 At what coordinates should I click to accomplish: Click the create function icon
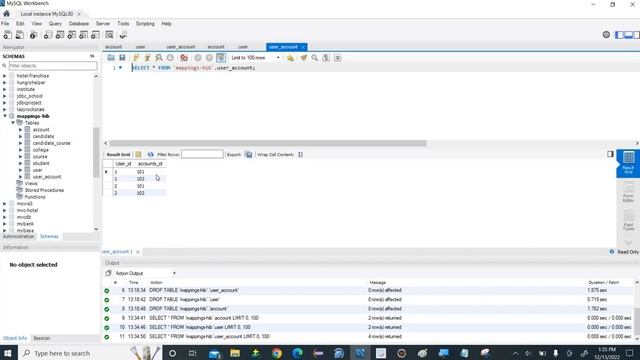click(95, 35)
